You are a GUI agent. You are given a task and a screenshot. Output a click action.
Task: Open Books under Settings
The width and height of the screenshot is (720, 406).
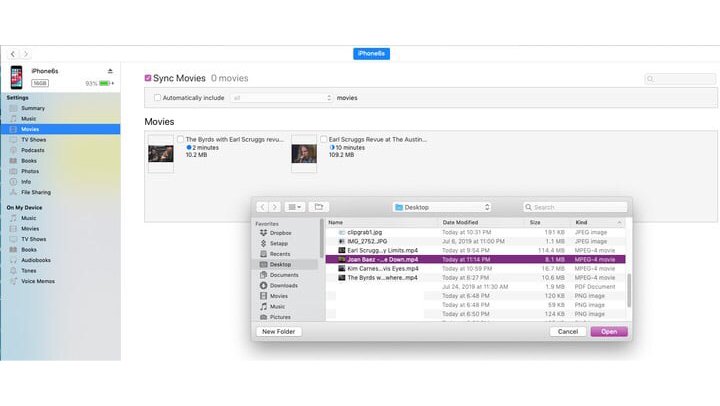[29, 161]
